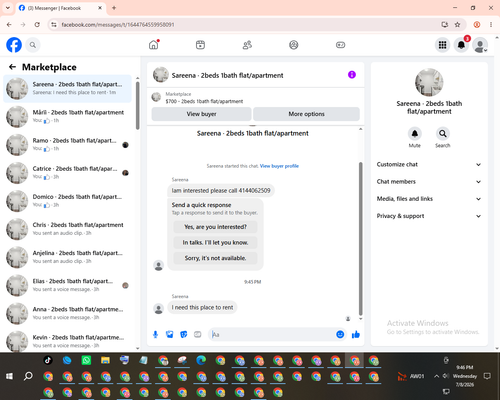Record a voice clip microphone icon
The height and width of the screenshot is (400, 500).
click(155, 334)
